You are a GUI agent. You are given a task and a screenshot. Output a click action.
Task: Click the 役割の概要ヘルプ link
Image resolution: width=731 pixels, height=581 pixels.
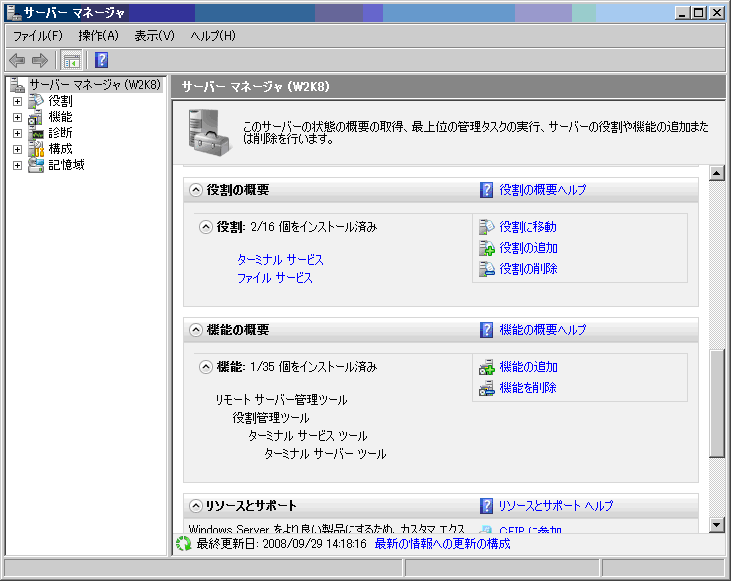[543, 190]
